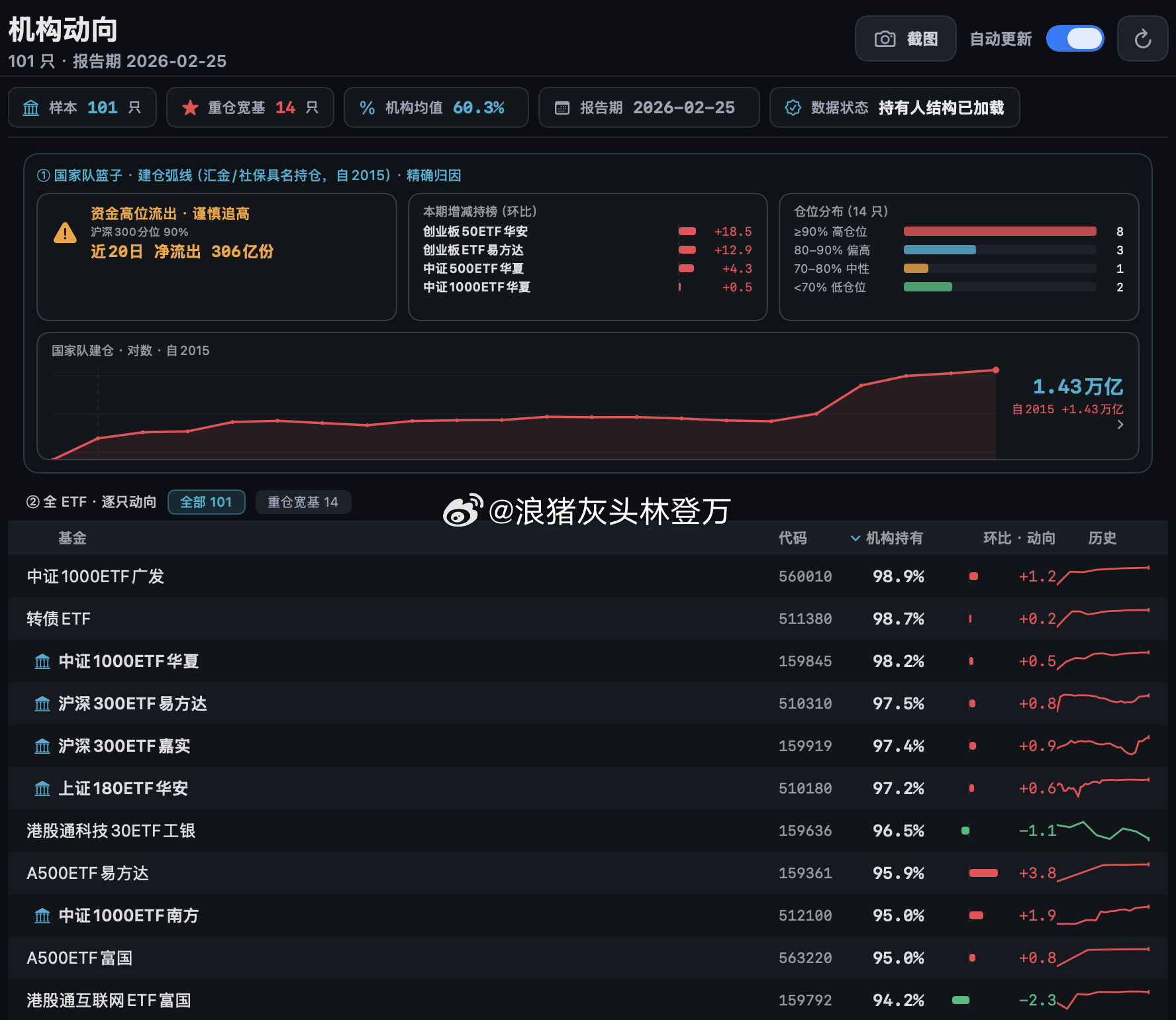Click the orange 70–80% 中性 distribution bar
The width and height of the screenshot is (1176, 1020).
(916, 268)
